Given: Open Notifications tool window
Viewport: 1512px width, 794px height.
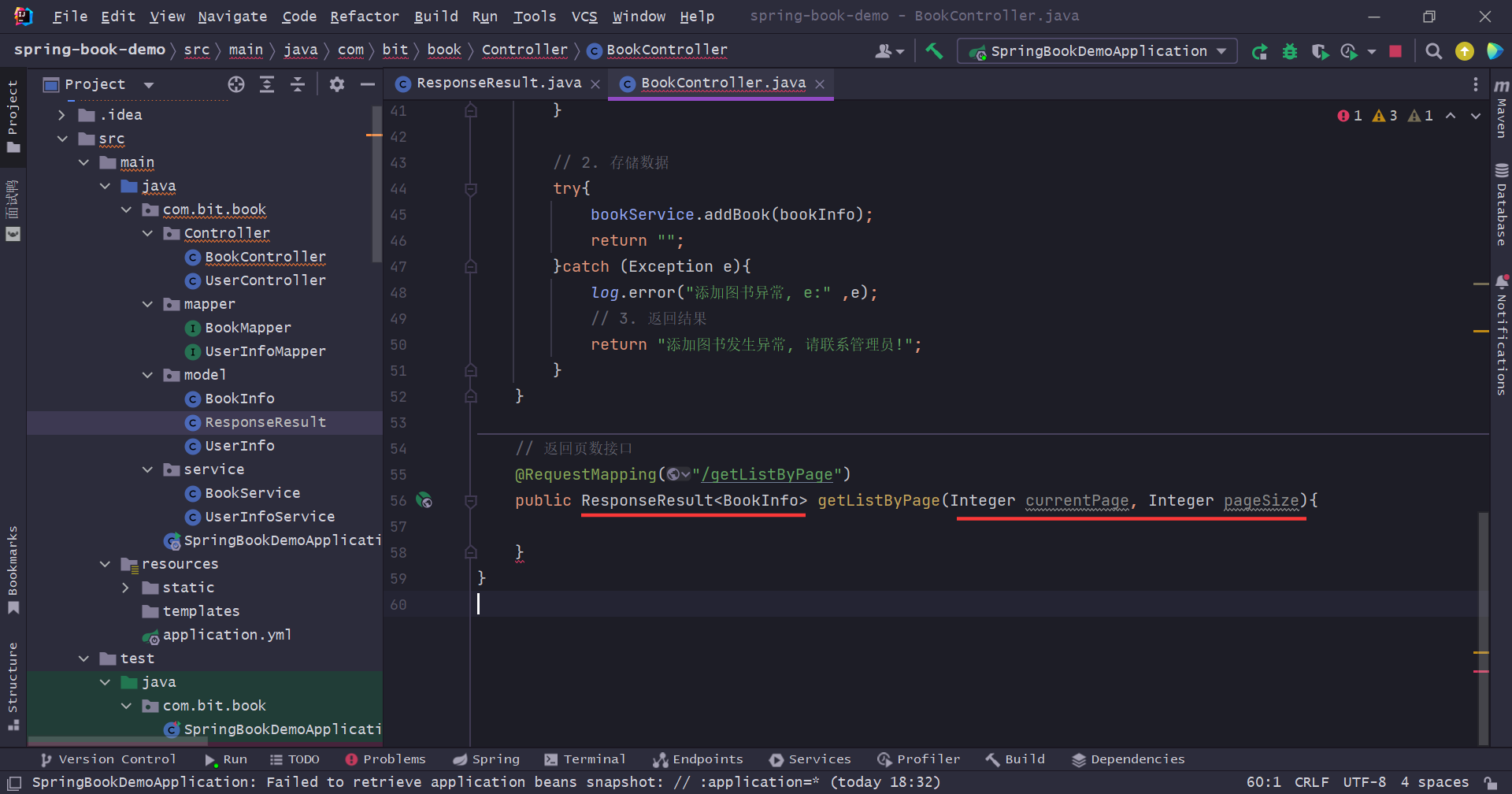Looking at the screenshot, I should [x=1502, y=334].
